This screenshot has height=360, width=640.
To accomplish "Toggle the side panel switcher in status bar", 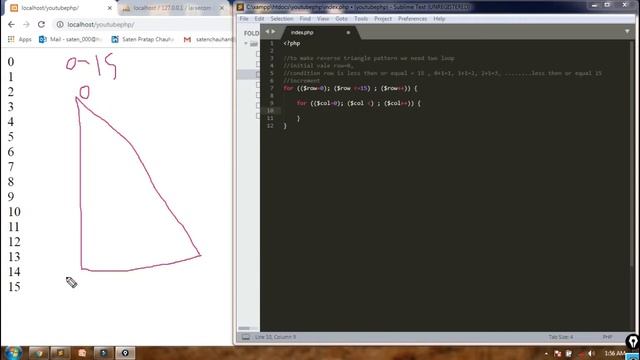I will [246, 337].
